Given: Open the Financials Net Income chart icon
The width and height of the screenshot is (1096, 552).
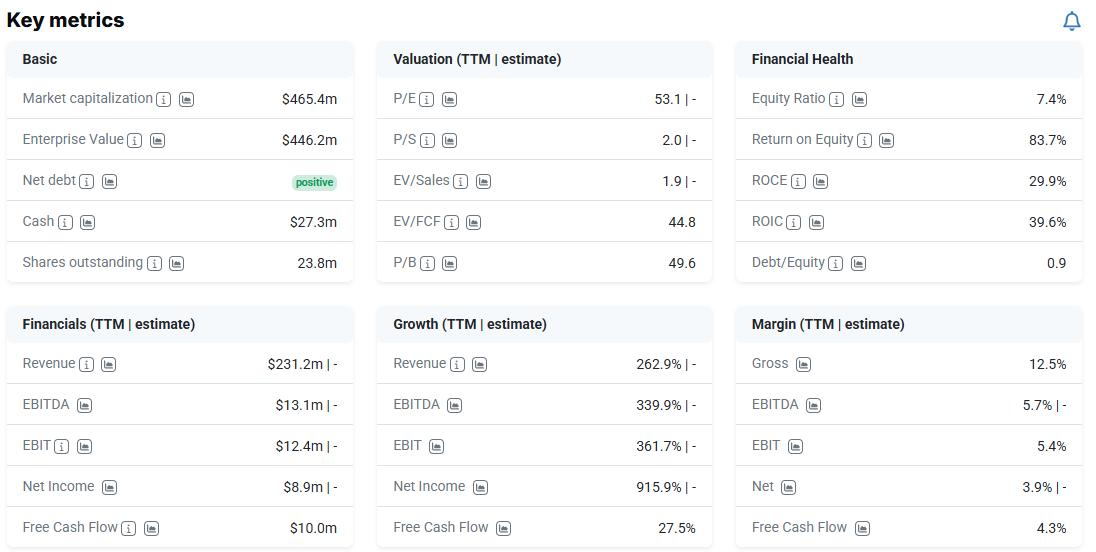Looking at the screenshot, I should (x=109, y=488).
